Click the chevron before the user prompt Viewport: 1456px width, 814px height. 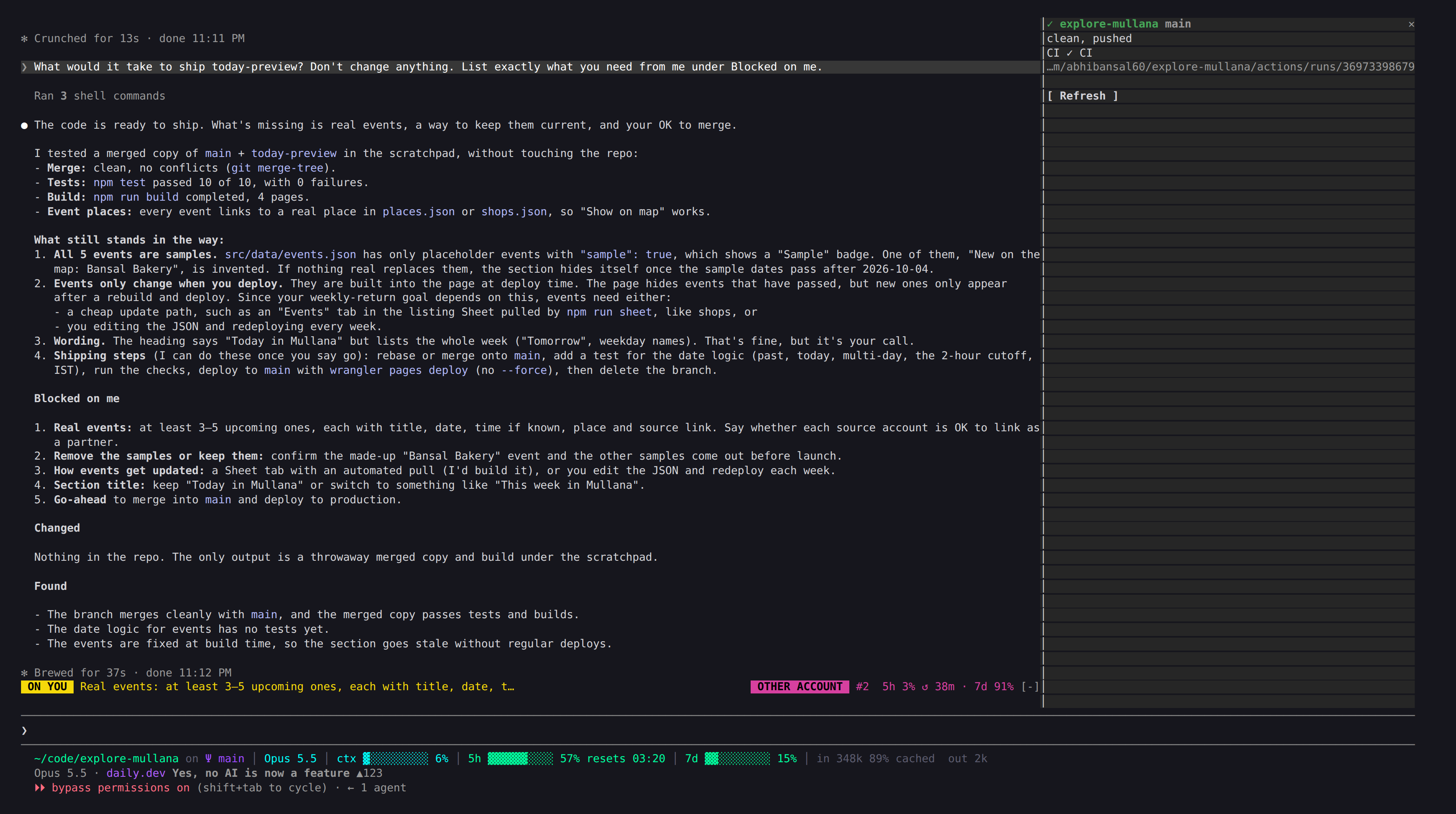point(24,67)
